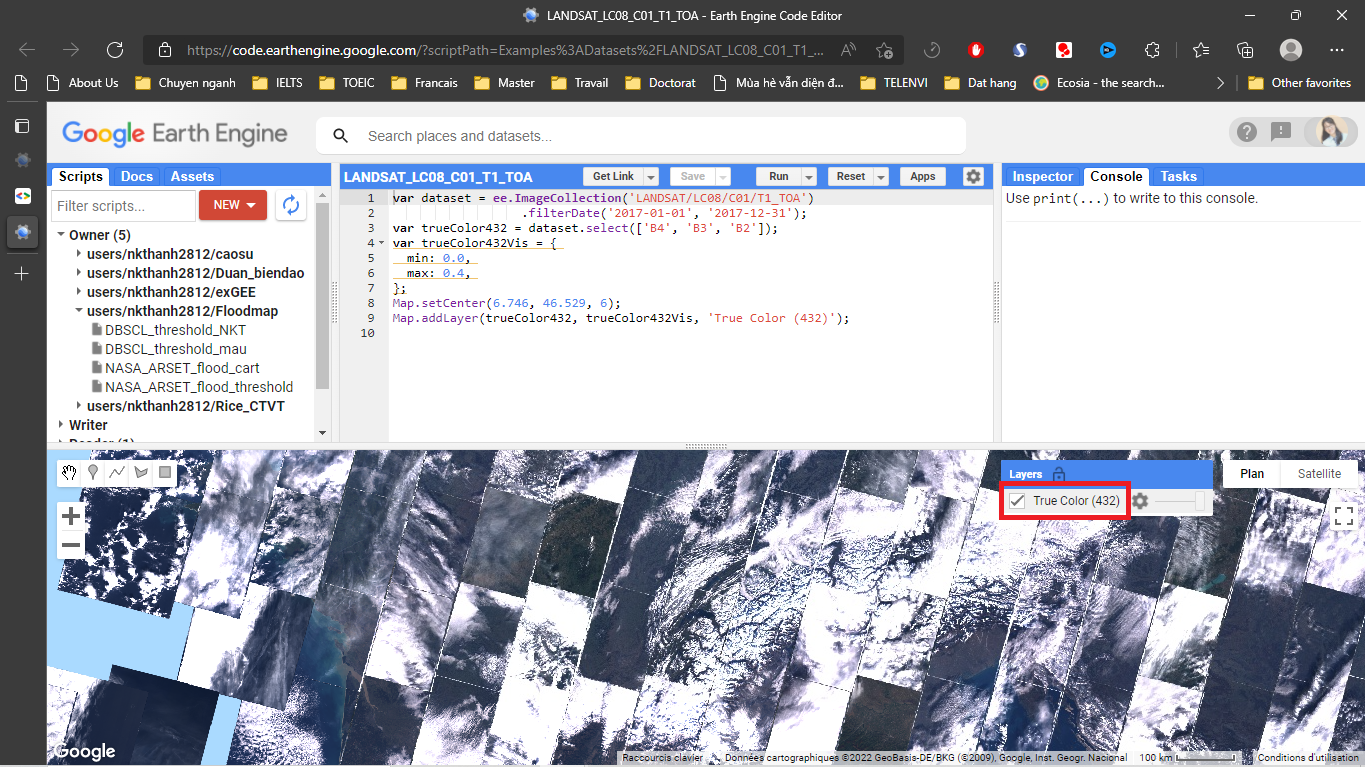Click the Get Link button

[x=613, y=176]
